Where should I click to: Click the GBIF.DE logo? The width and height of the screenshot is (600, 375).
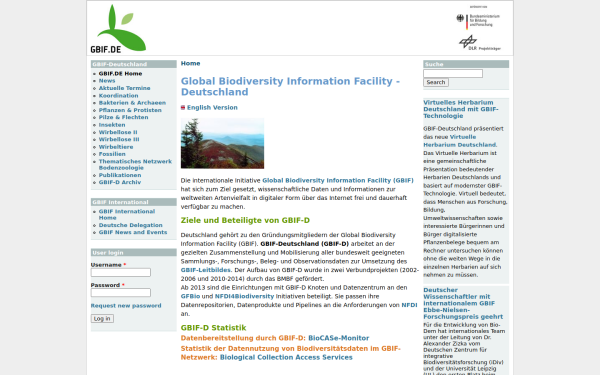(118, 29)
